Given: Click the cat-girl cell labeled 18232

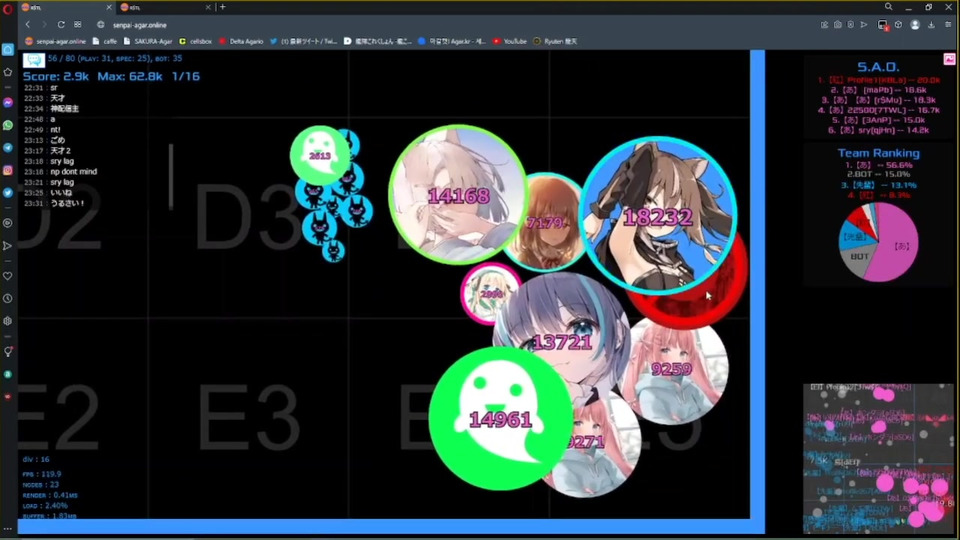Looking at the screenshot, I should tap(658, 215).
